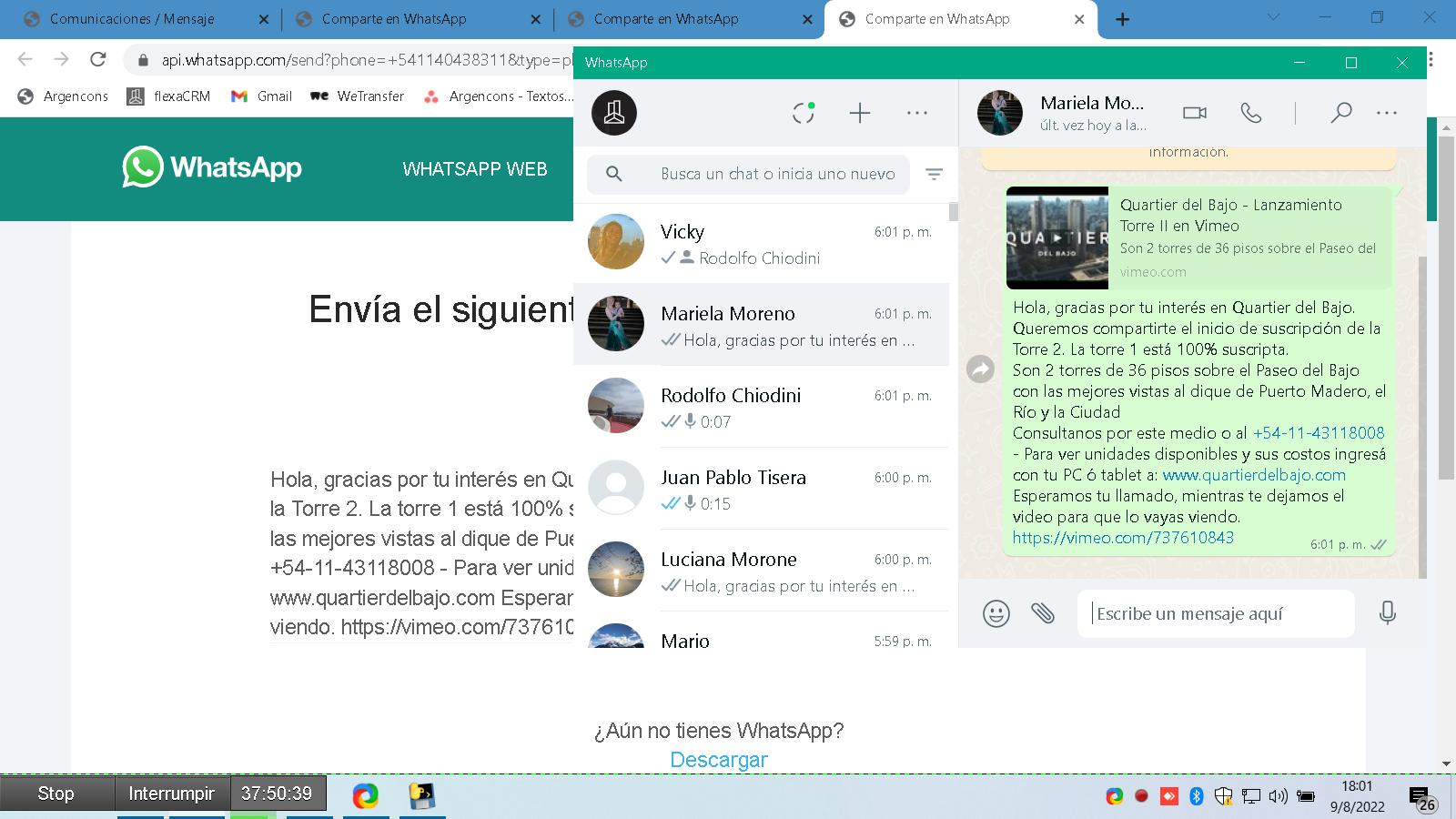The image size is (1456, 819).
Task: Open your profile avatar in WhatsApp
Action: pyautogui.click(x=614, y=113)
